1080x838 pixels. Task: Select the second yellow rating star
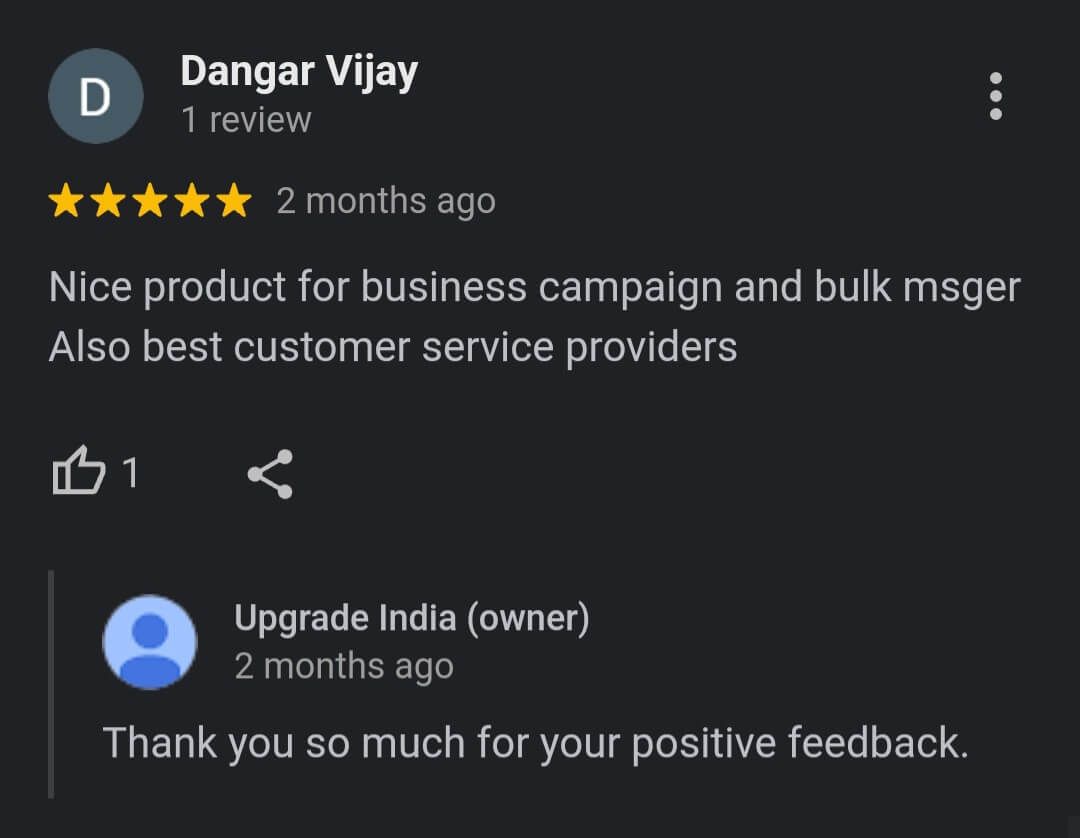[108, 200]
